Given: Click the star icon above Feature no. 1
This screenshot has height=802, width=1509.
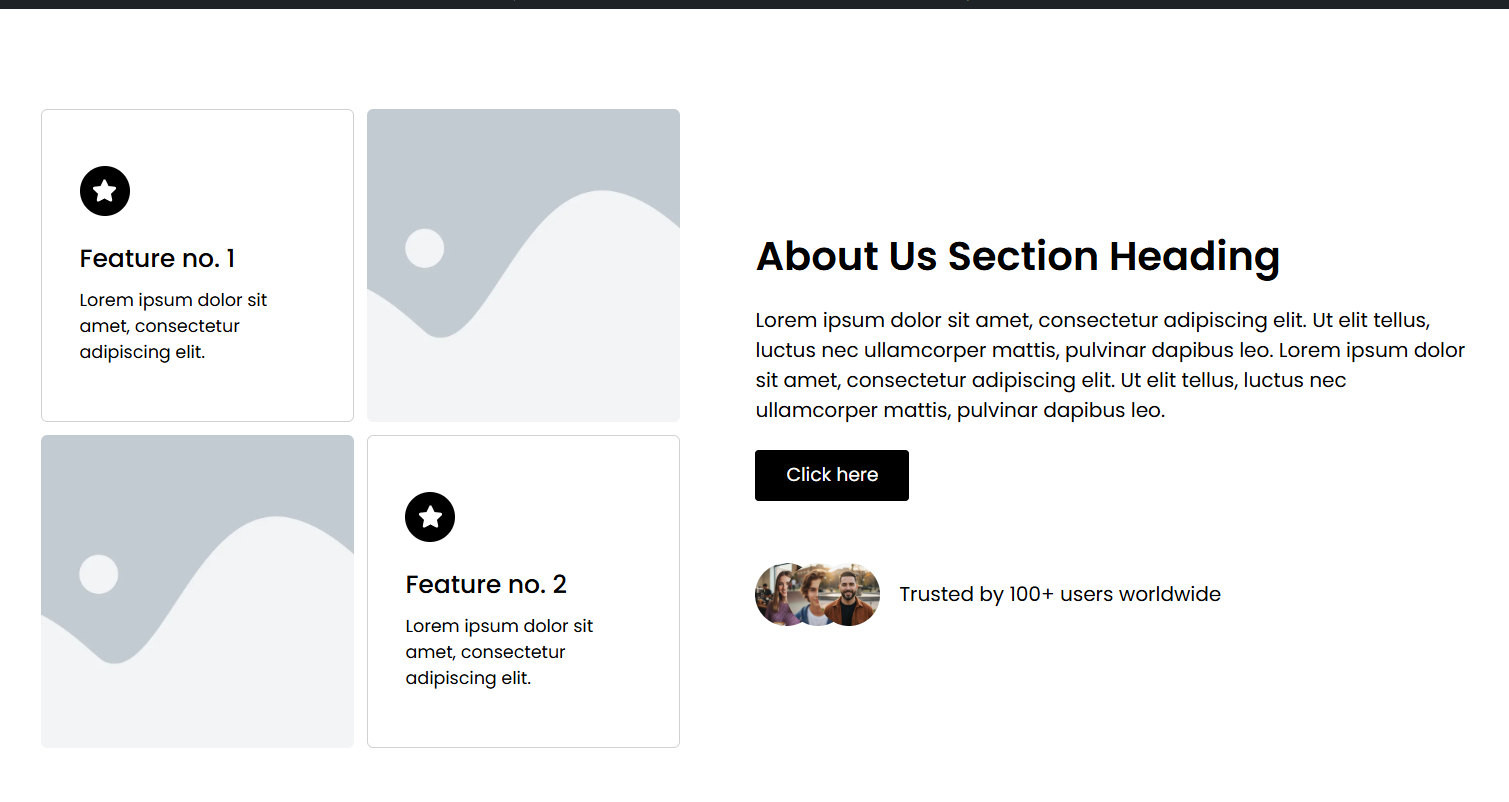Looking at the screenshot, I should pos(105,191).
